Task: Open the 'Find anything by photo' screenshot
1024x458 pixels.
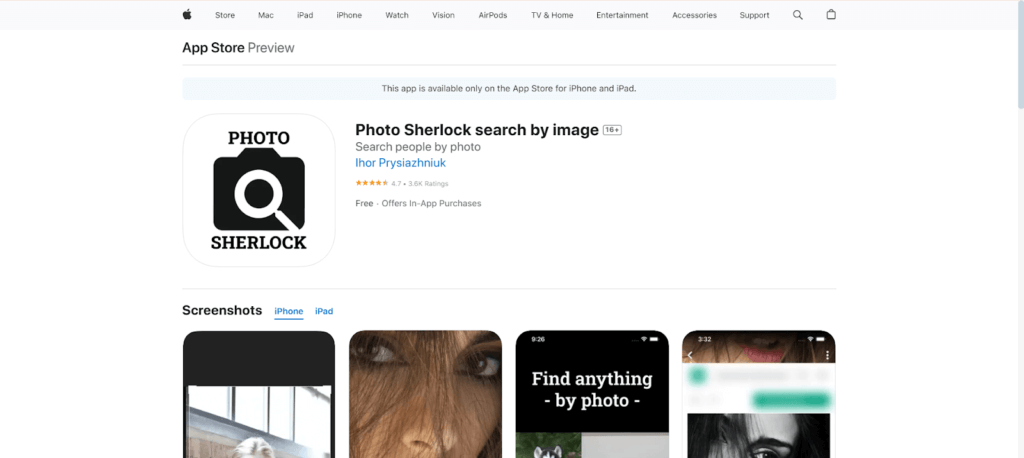Action: pos(592,393)
